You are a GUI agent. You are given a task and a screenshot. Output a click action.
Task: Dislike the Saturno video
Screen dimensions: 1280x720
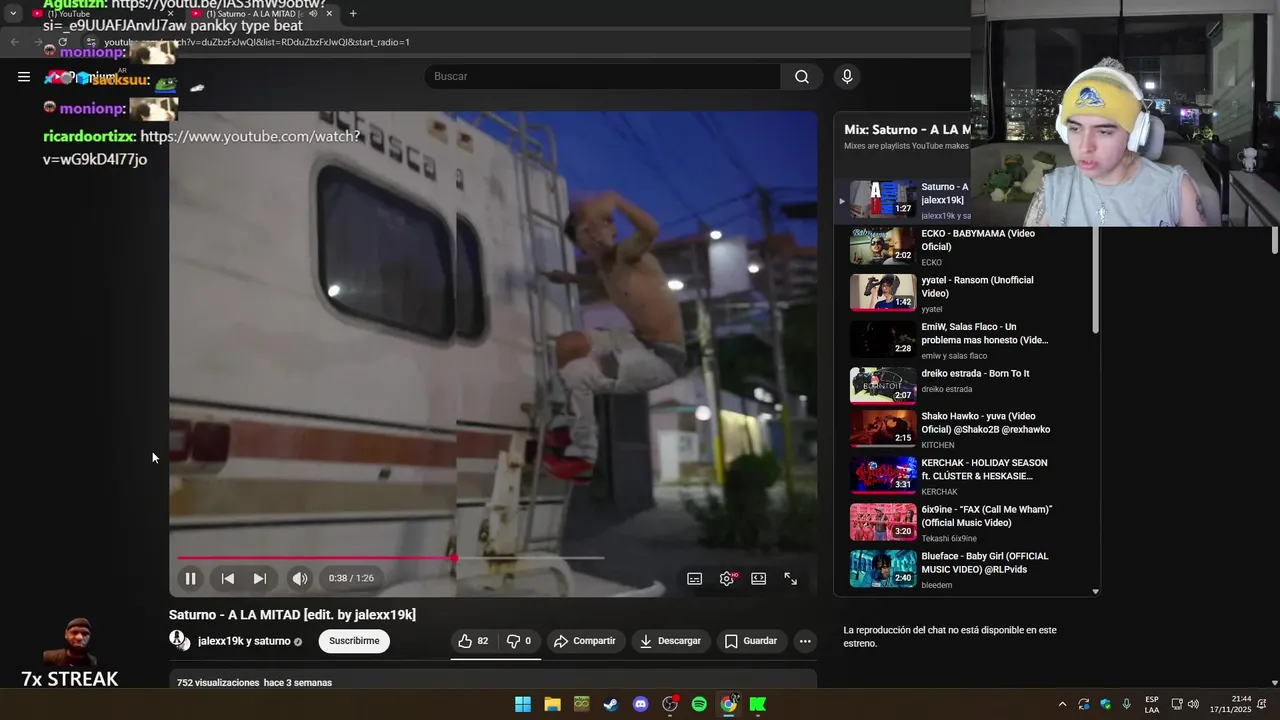click(x=519, y=641)
